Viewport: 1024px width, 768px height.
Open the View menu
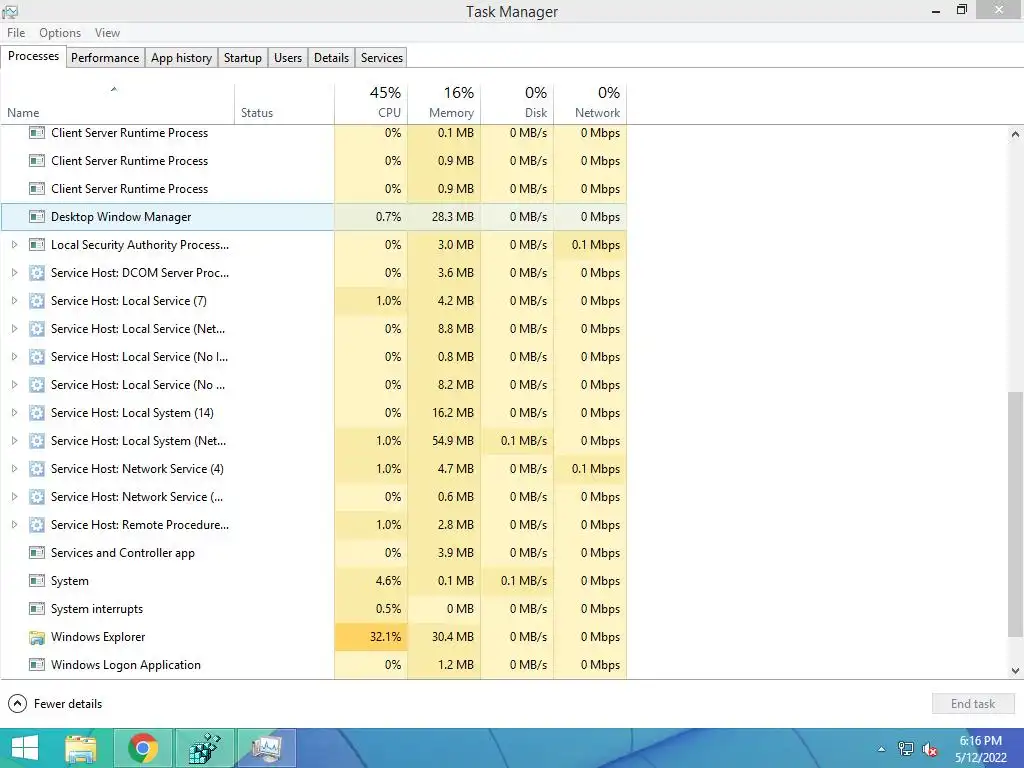click(107, 33)
